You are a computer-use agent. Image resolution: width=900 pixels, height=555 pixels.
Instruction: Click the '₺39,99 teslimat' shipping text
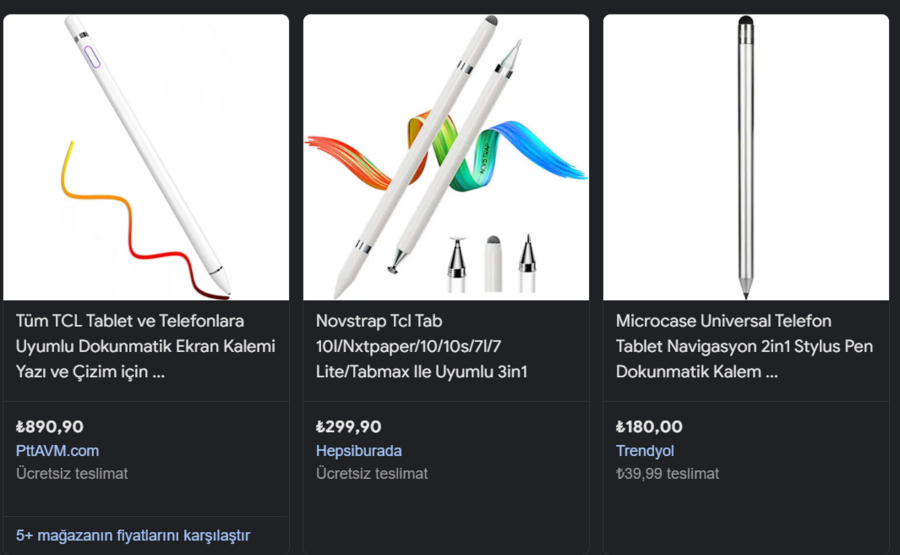667,473
